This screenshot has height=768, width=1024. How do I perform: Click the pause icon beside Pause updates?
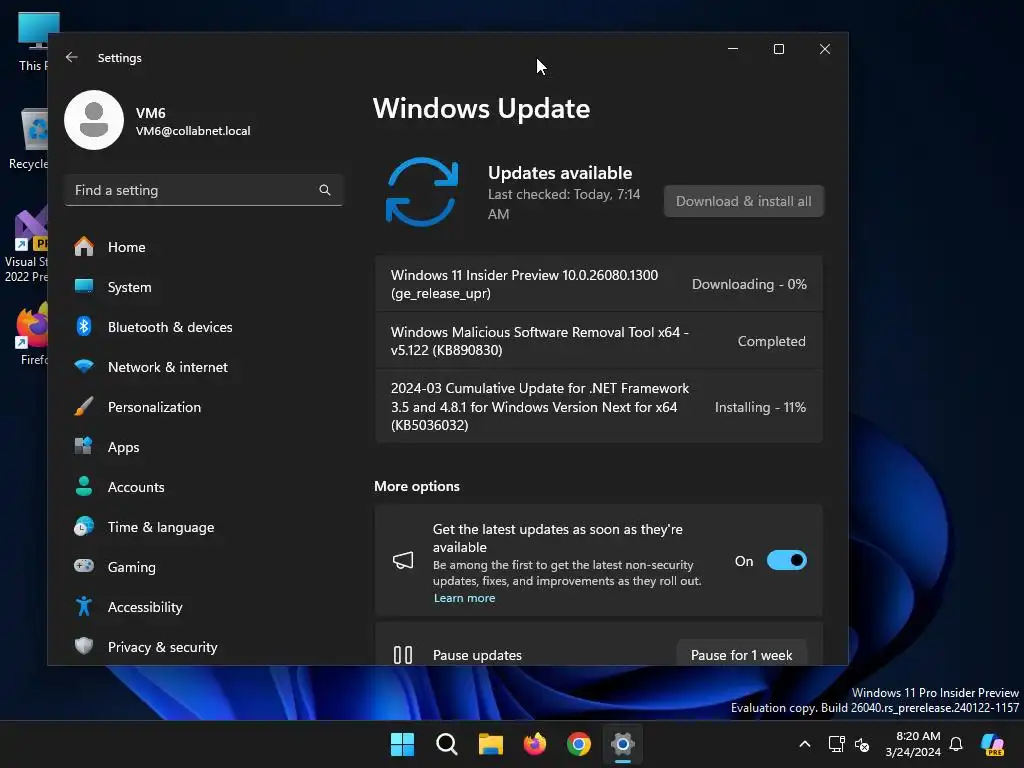(x=403, y=654)
